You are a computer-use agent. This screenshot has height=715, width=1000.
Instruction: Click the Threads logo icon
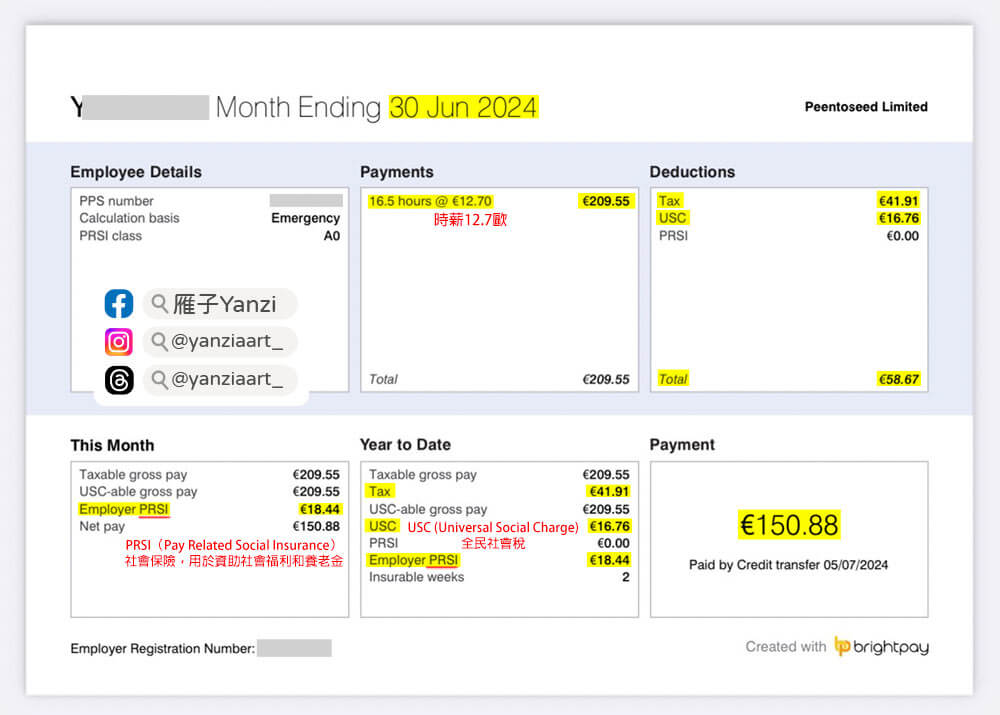(119, 380)
